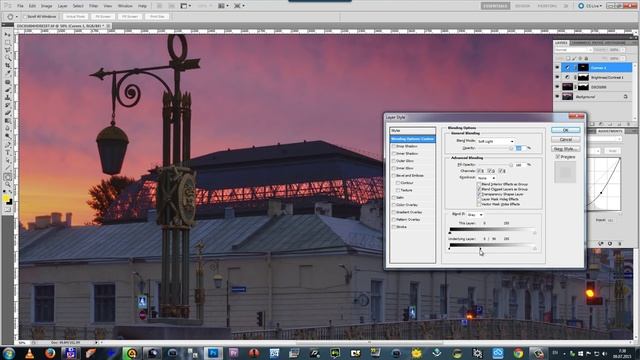
Task: Open the File menu
Action: click(20, 6)
